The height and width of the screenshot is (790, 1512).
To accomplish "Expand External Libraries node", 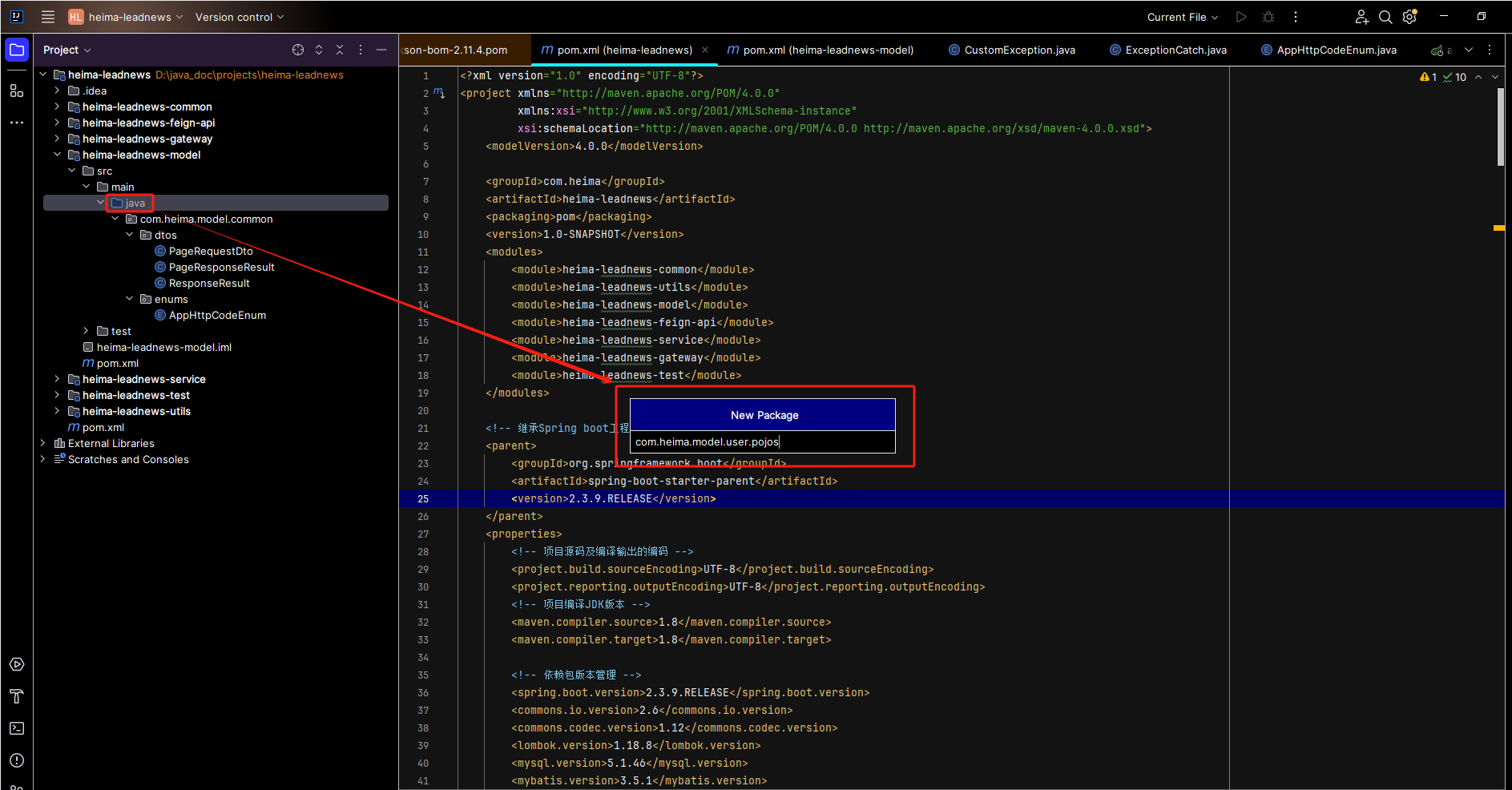I will (42, 443).
